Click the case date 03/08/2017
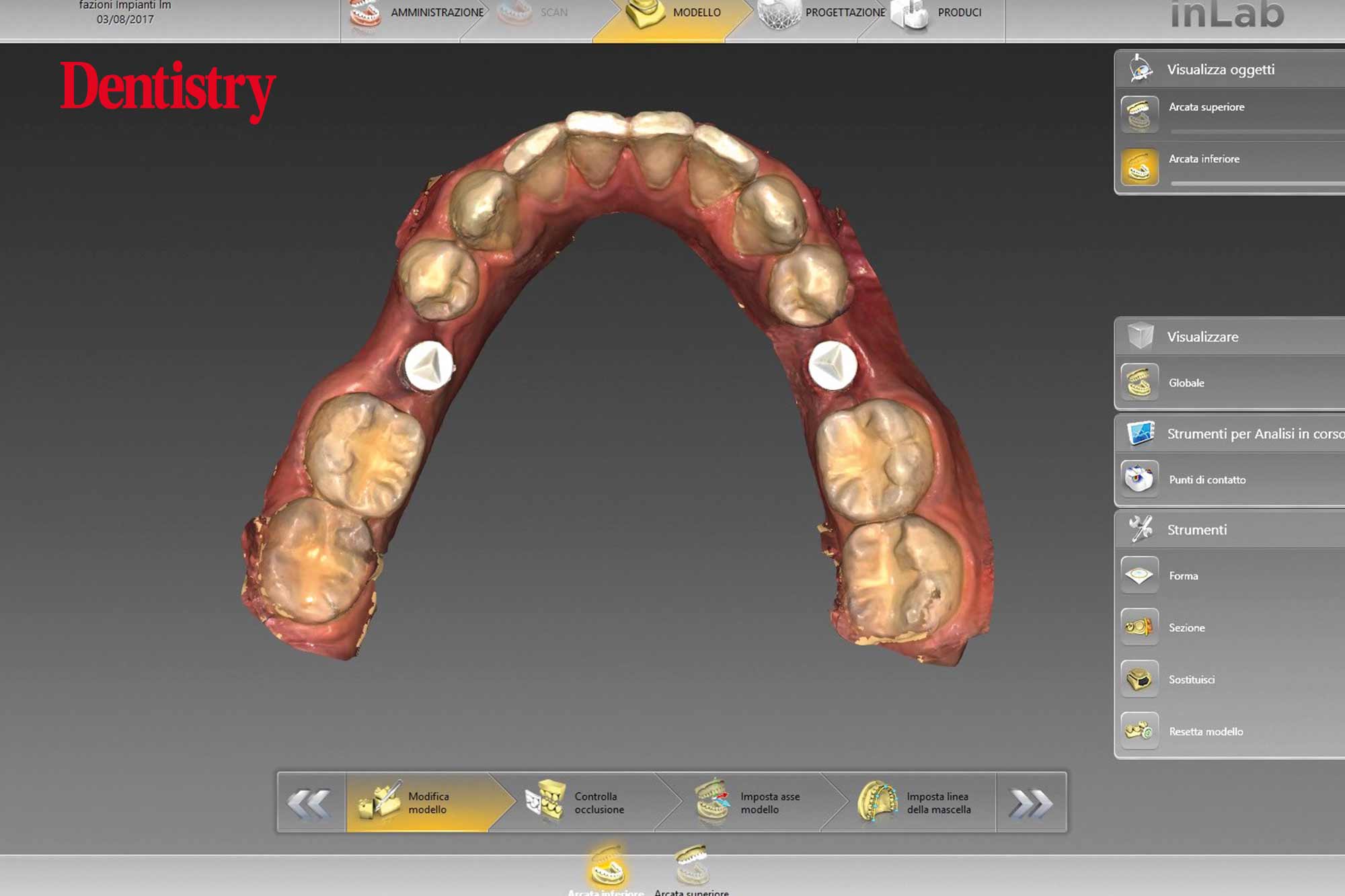Image resolution: width=1345 pixels, height=896 pixels. 125,19
